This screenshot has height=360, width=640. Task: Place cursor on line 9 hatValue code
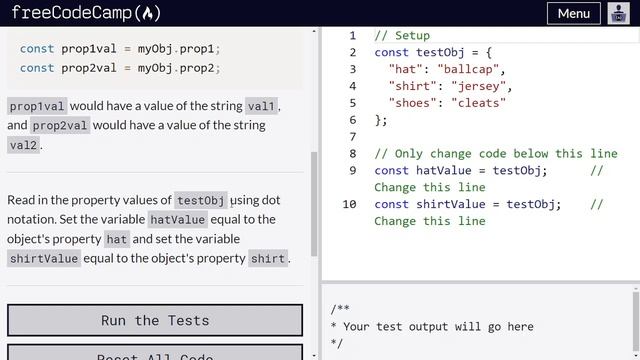[461, 170]
